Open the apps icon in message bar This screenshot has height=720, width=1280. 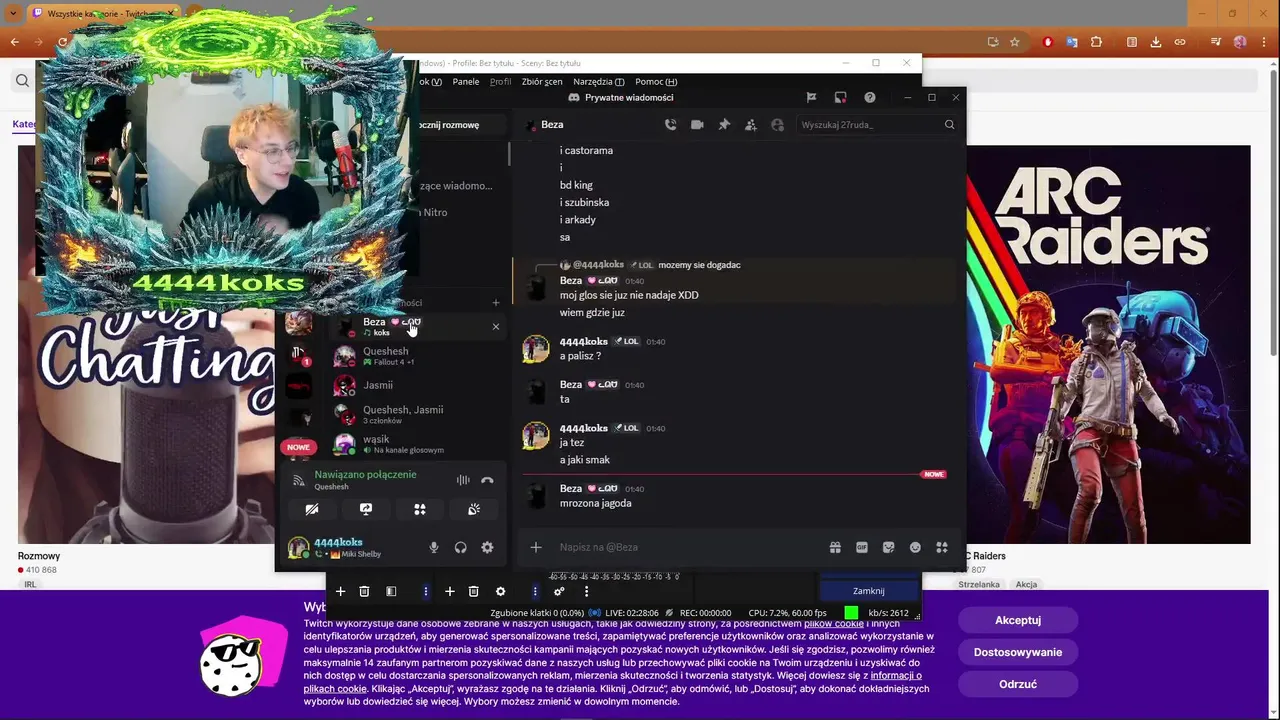point(941,547)
